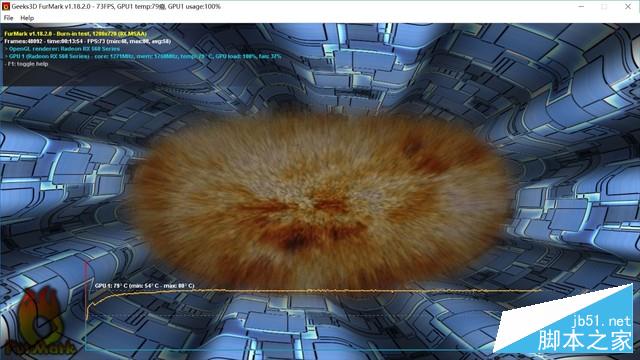Click the Geeks3D FurMark window title text

(116, 7)
